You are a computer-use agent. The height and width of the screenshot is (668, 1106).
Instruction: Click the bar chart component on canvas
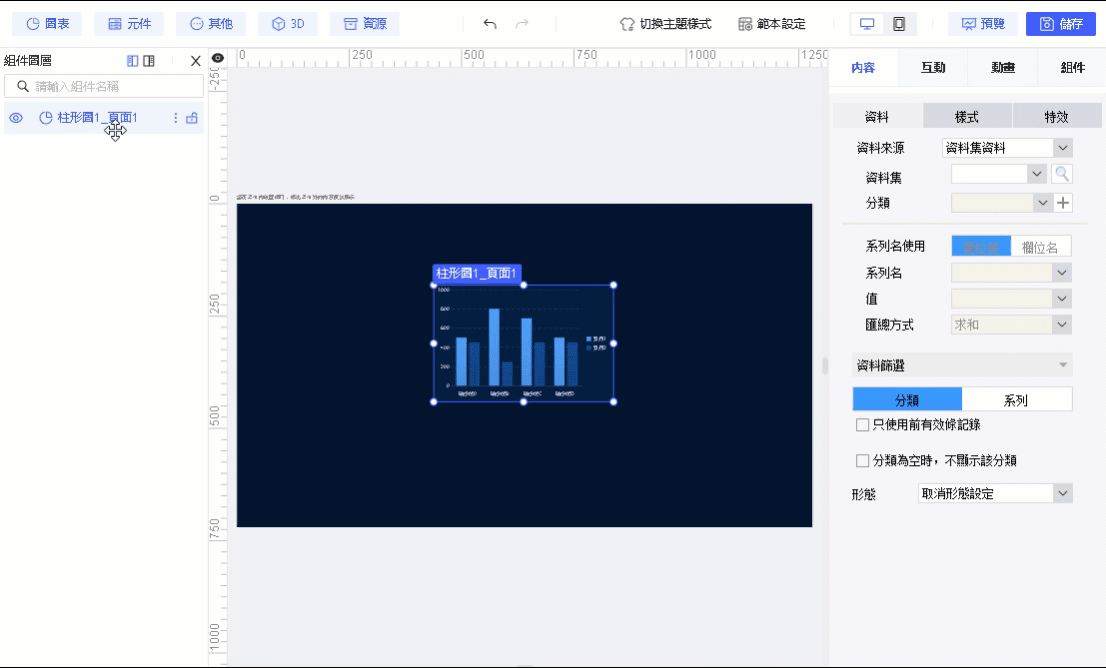pos(523,344)
